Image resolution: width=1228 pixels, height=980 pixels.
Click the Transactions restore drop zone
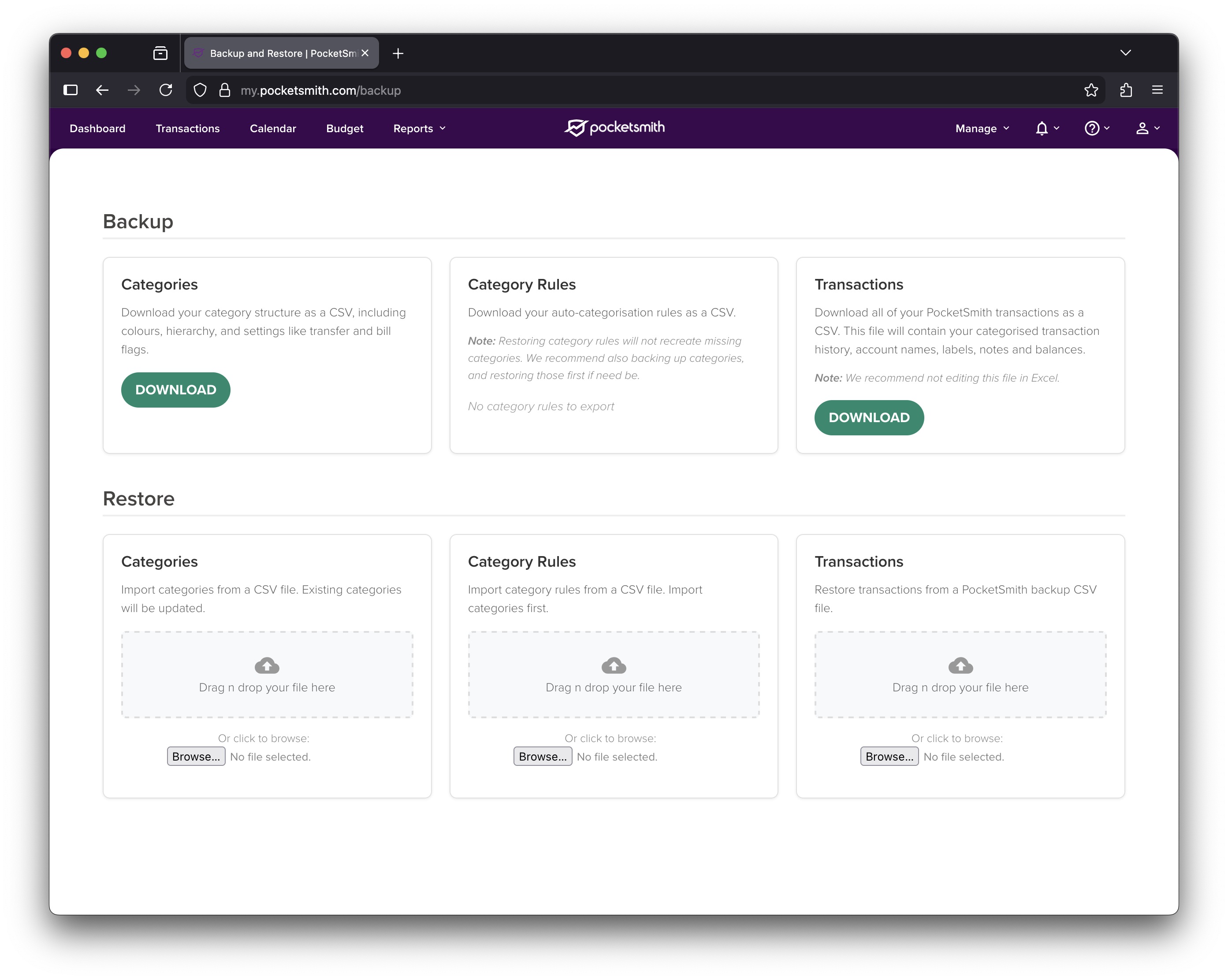960,675
